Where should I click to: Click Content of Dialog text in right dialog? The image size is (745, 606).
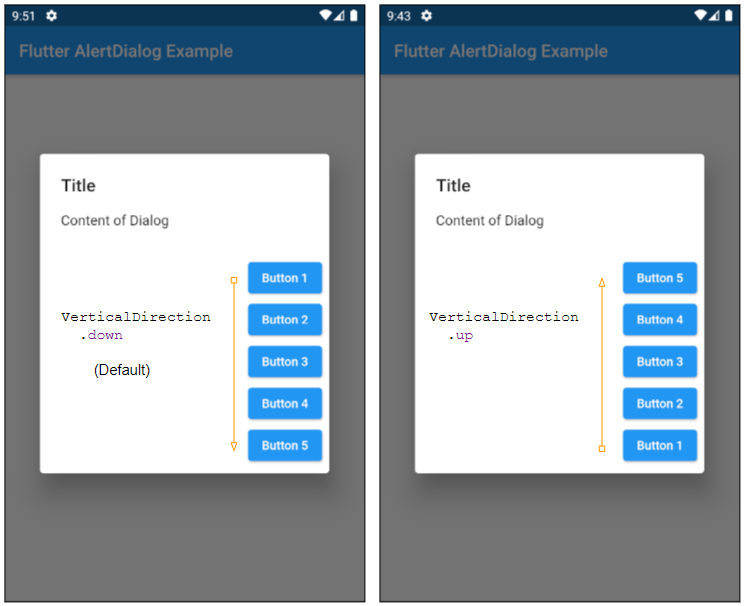490,221
